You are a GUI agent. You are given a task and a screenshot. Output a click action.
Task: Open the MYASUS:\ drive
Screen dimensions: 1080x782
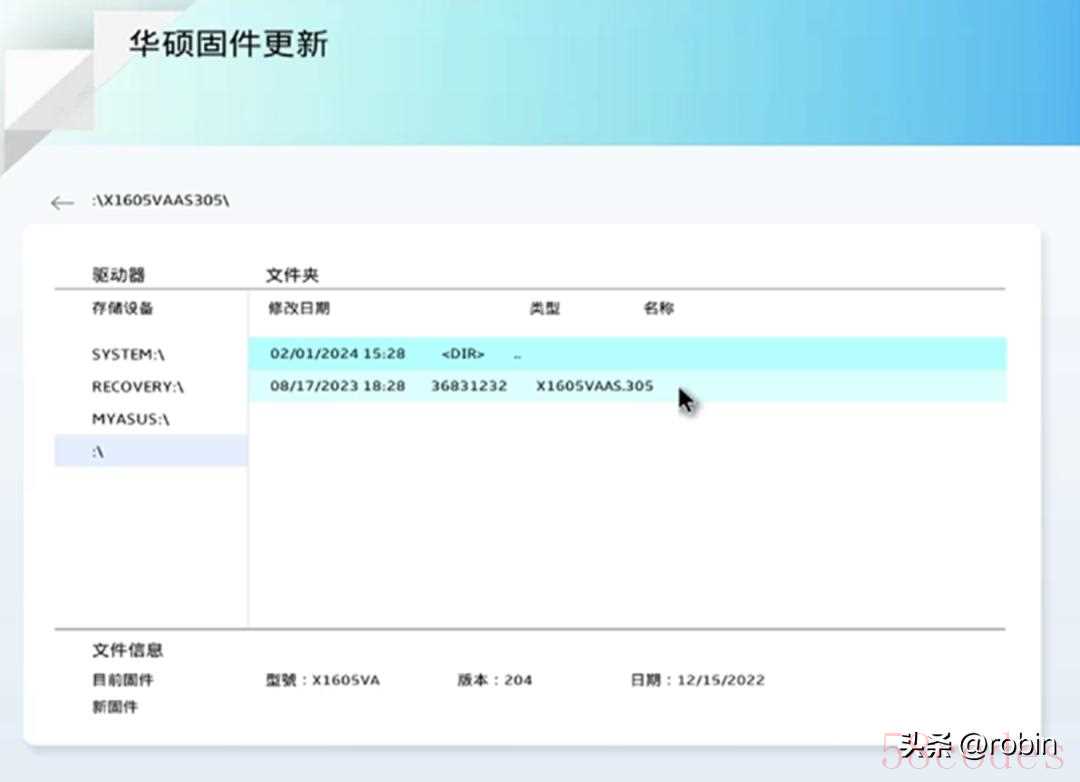130,419
